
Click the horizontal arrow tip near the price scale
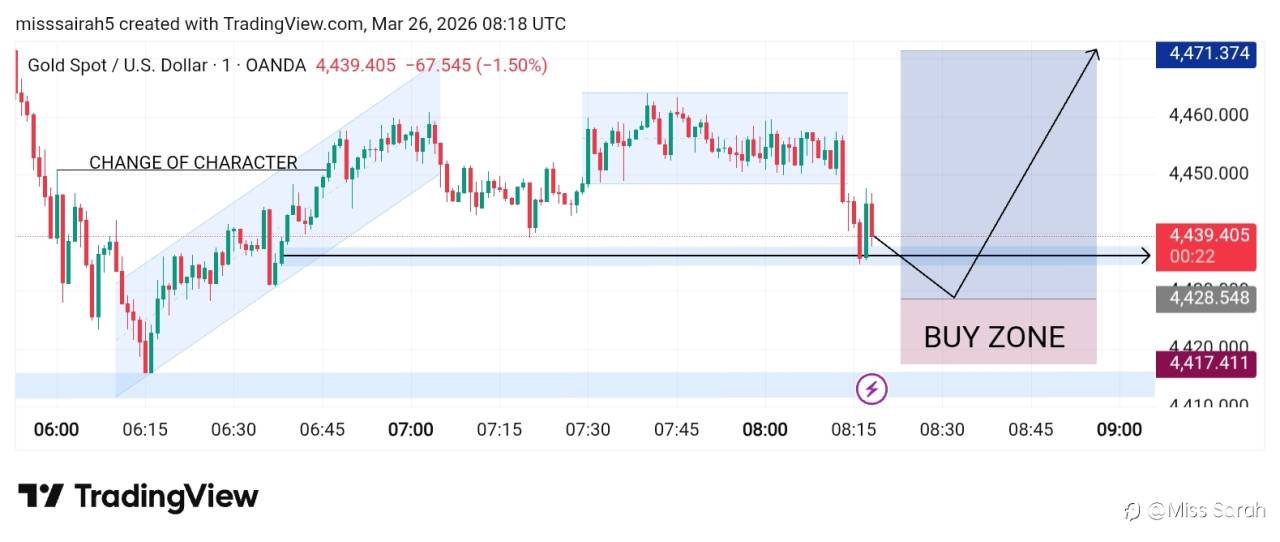1146,258
